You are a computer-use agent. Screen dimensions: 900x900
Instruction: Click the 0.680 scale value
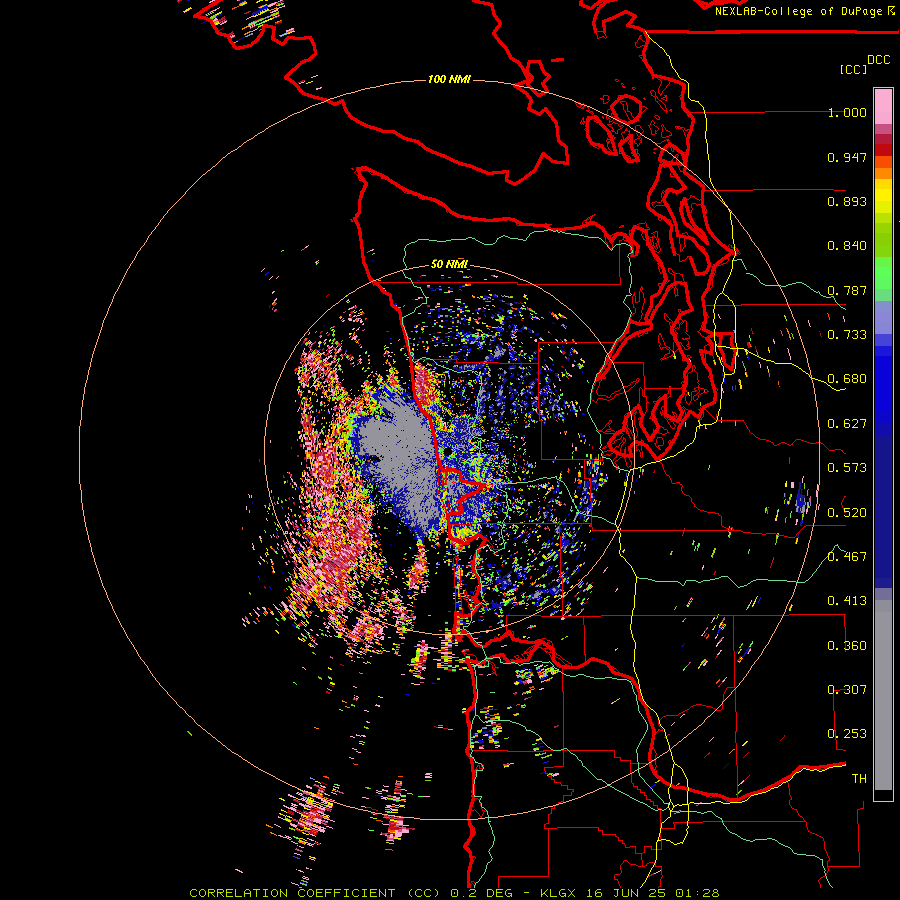(x=847, y=379)
